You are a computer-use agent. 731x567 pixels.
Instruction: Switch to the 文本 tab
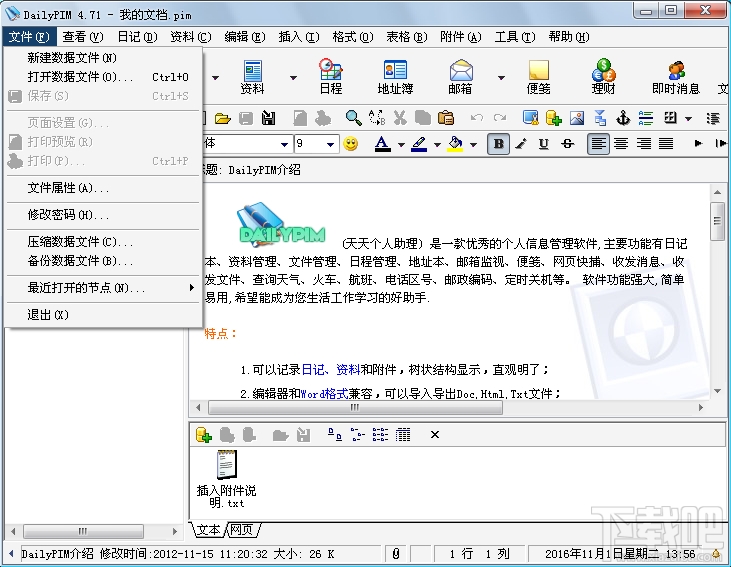[x=208, y=530]
